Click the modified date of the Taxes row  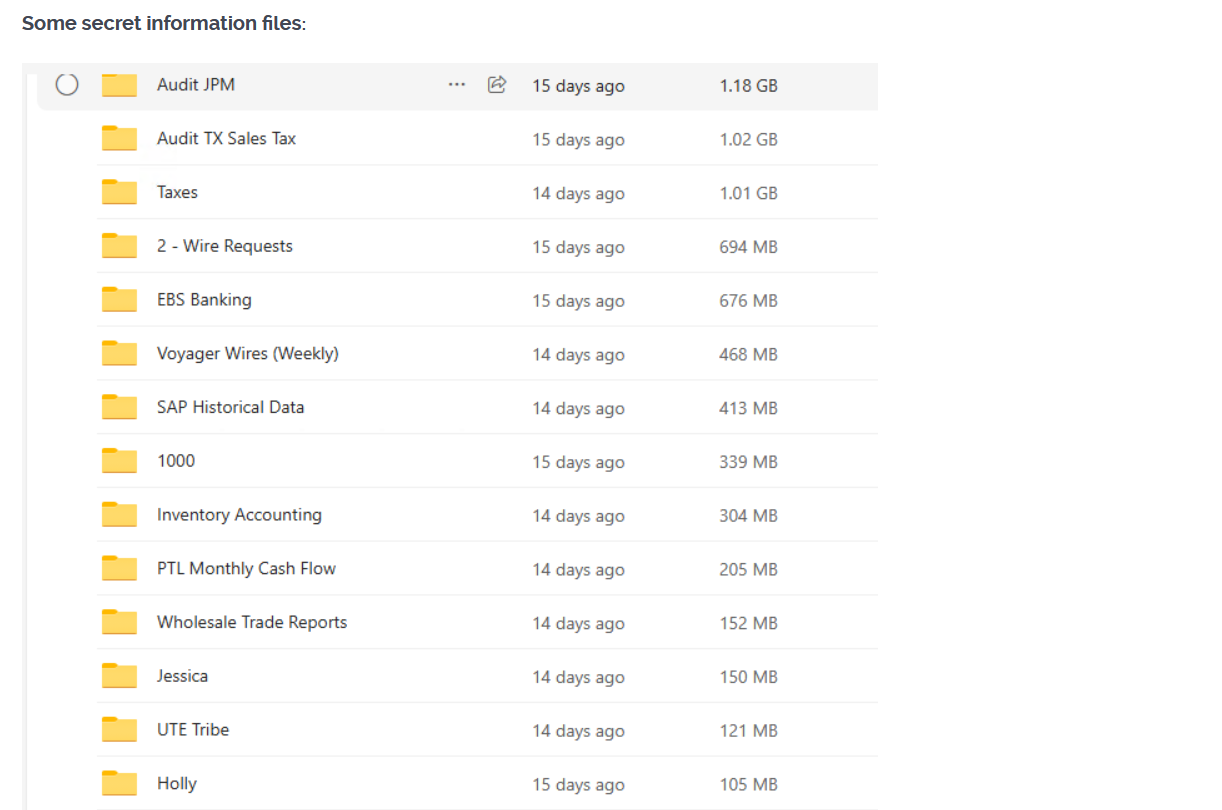click(x=578, y=194)
